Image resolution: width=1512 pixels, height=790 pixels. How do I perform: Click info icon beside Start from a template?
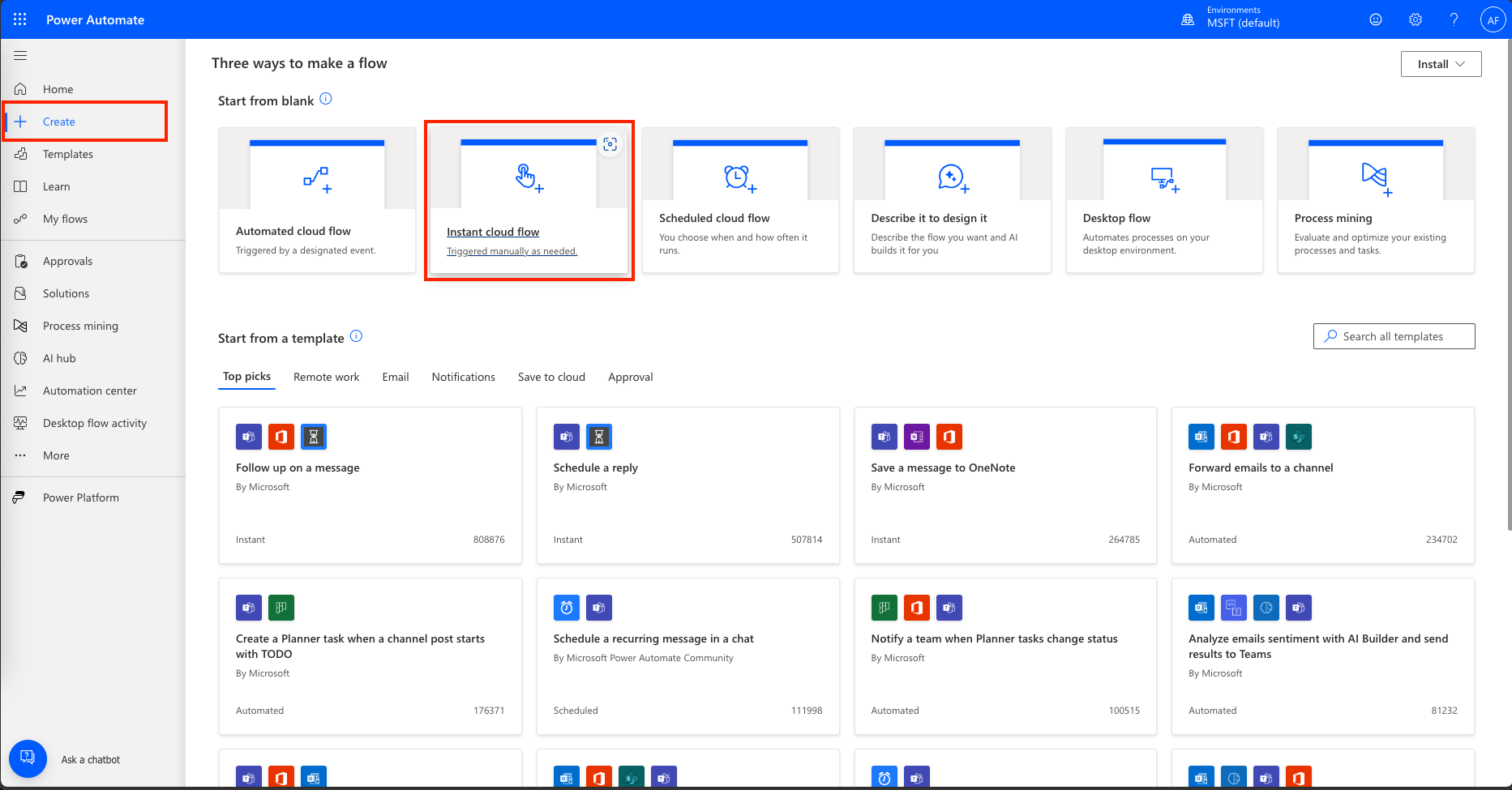pyautogui.click(x=356, y=336)
